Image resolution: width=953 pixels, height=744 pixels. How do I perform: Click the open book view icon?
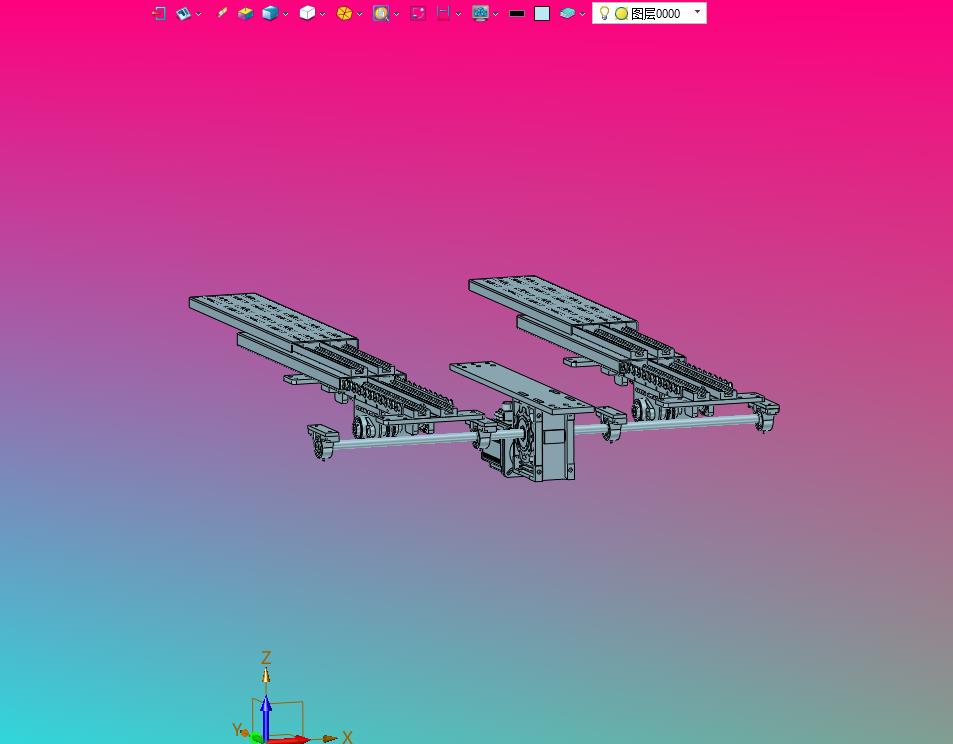(183, 13)
